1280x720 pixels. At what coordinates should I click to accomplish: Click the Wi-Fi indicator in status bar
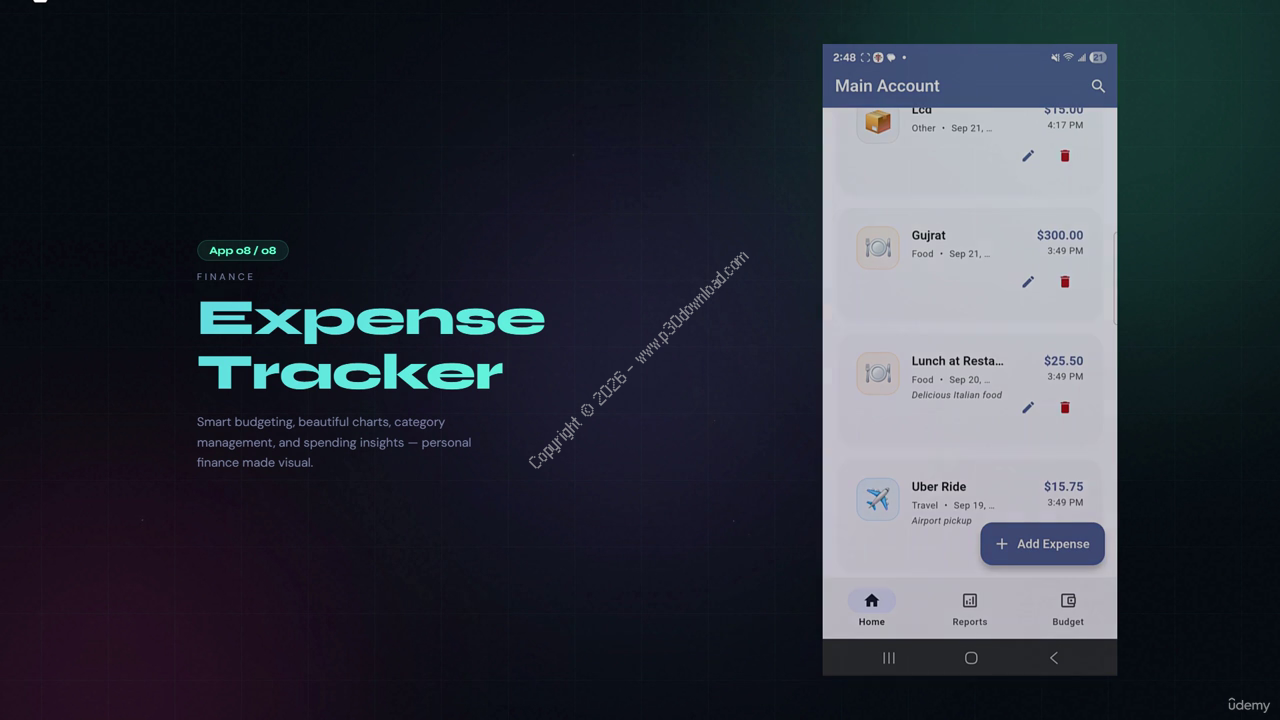[1068, 58]
